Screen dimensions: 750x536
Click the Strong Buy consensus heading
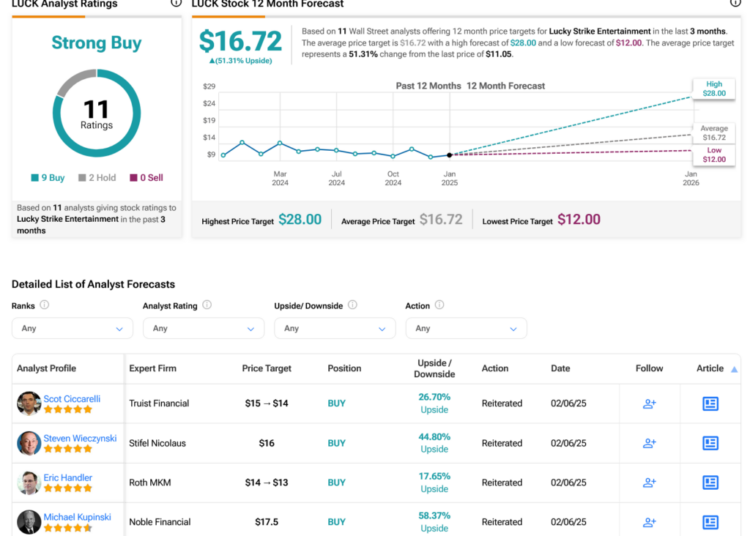click(x=97, y=43)
